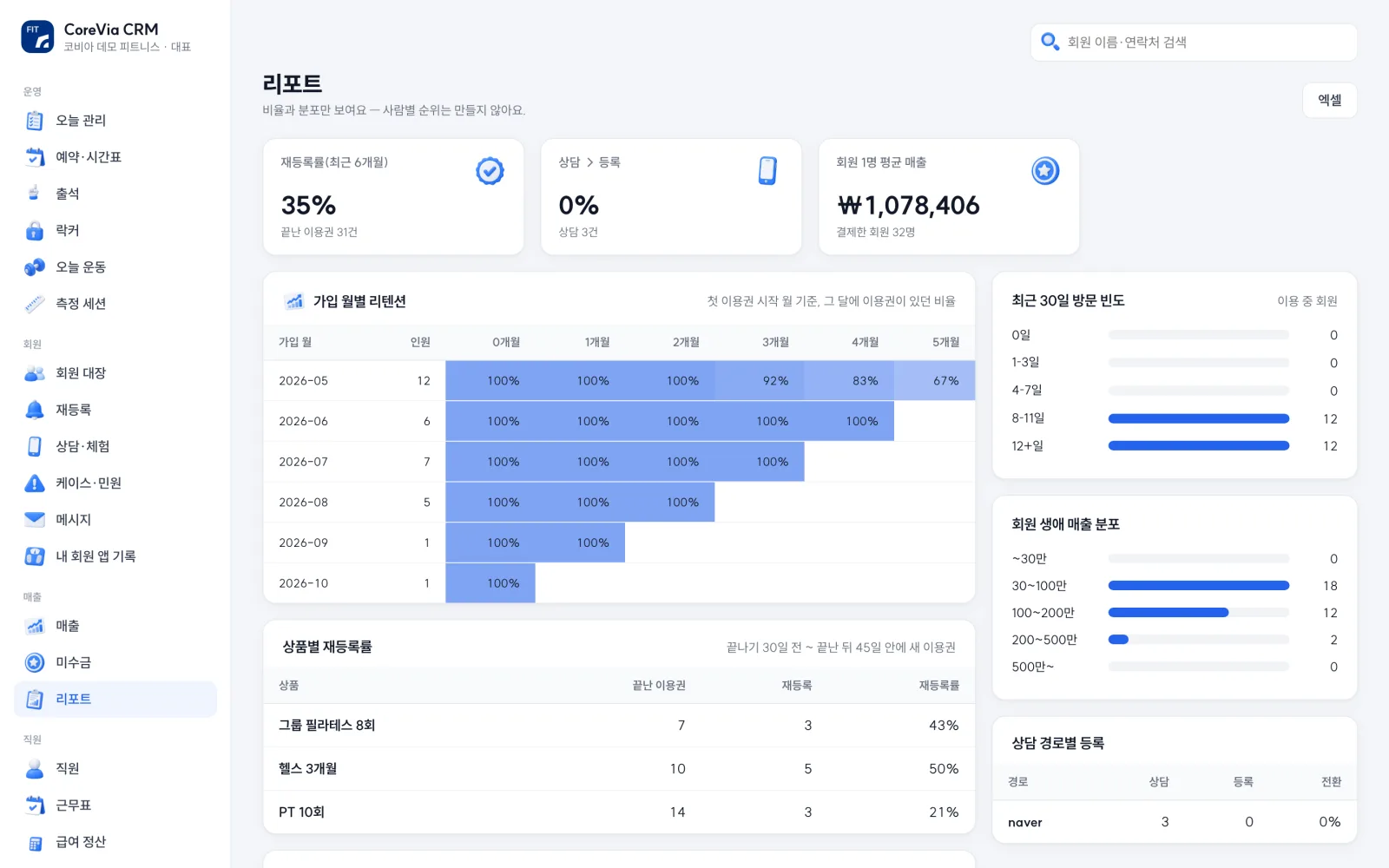Click the ₩1,078,406 average revenue value
Screen dimensions: 1389x868
pos(908,206)
